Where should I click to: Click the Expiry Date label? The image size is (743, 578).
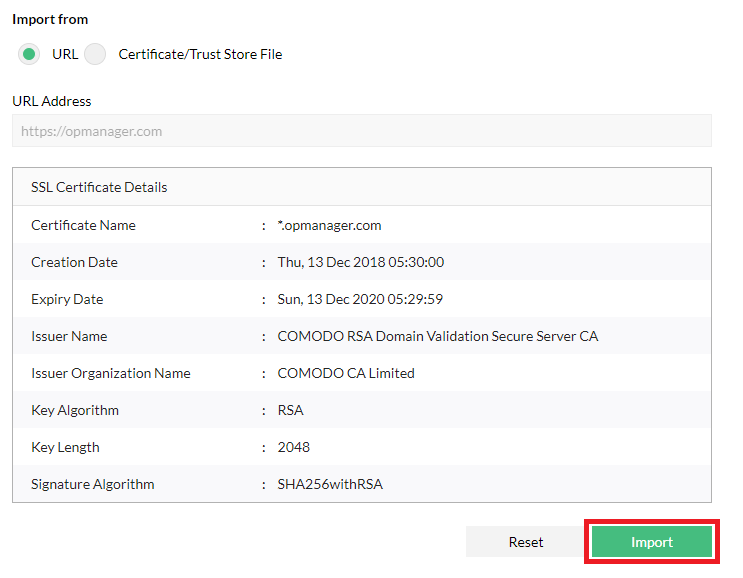click(67, 299)
